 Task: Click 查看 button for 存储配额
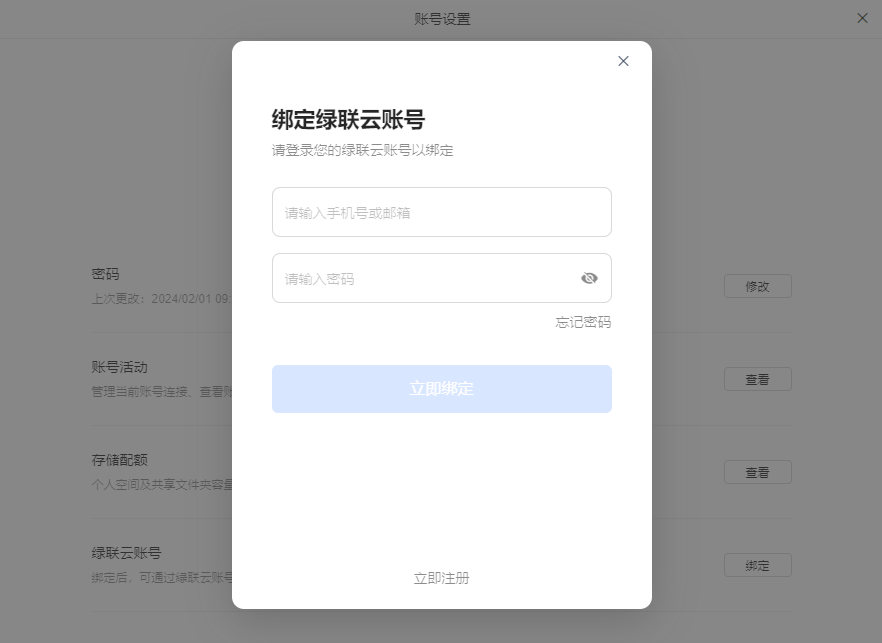(x=758, y=472)
